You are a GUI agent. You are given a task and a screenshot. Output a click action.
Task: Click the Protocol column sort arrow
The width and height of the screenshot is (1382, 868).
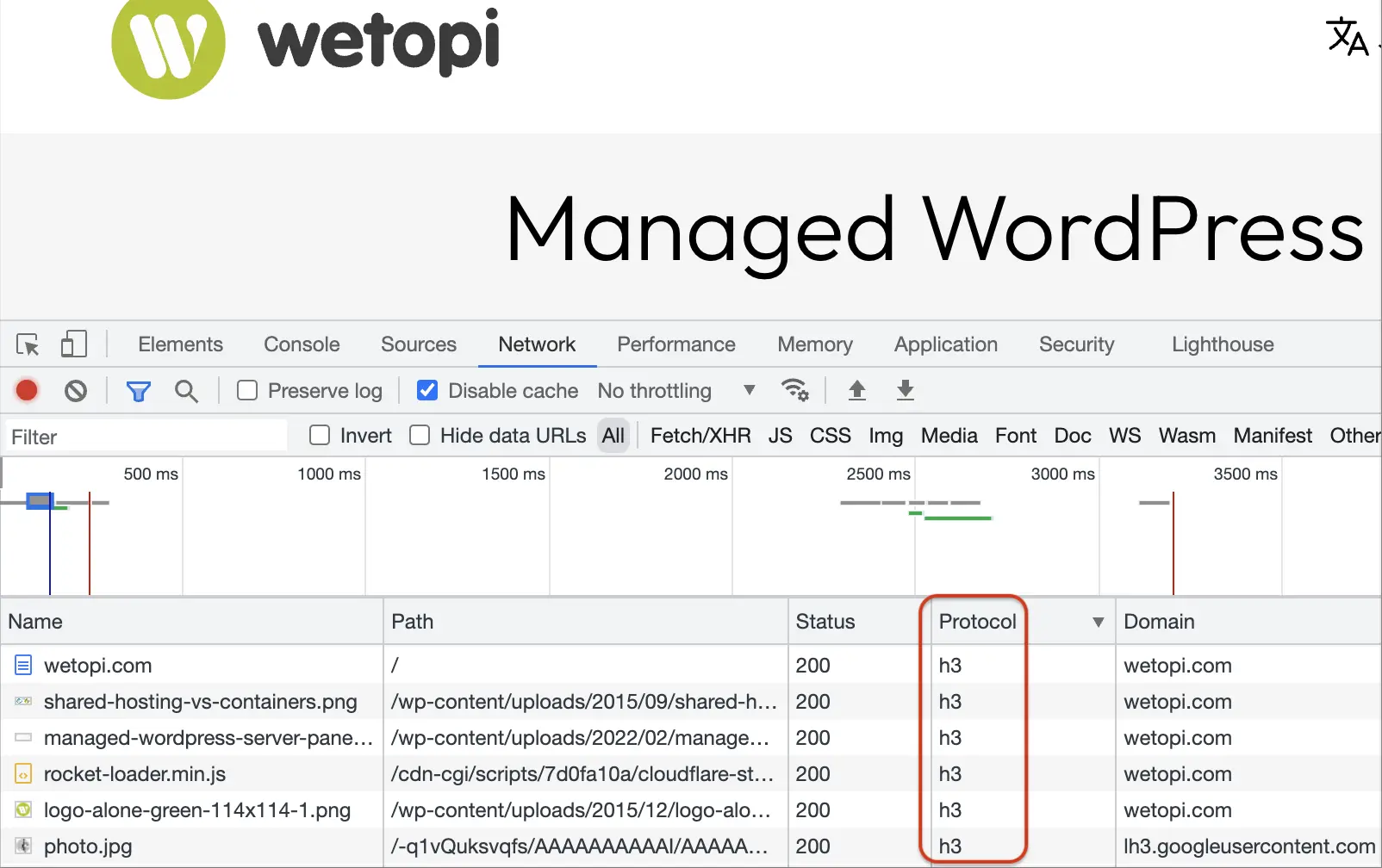click(x=1099, y=623)
